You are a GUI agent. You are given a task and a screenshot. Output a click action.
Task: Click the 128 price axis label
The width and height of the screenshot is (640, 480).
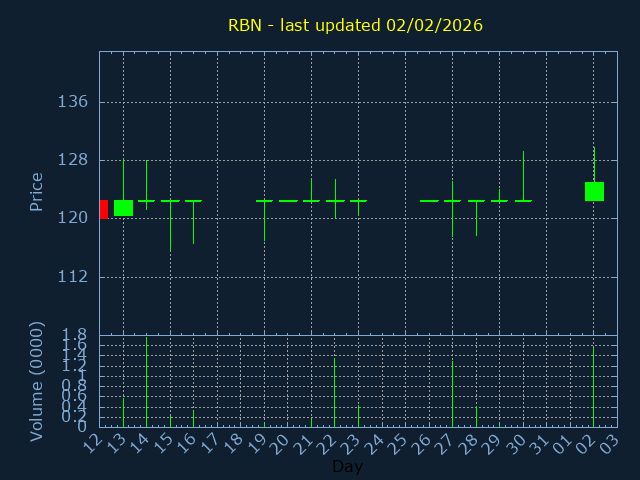74,160
